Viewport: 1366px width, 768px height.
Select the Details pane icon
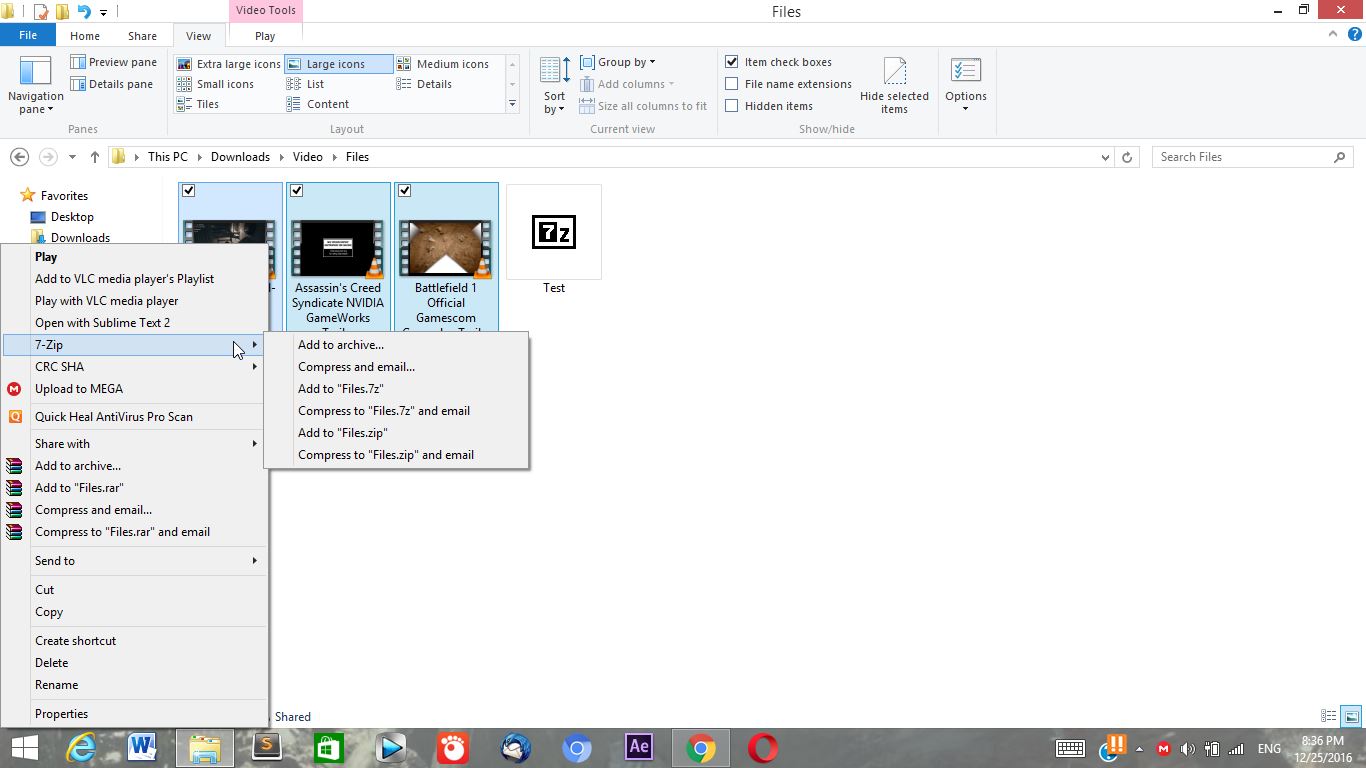tap(79, 84)
